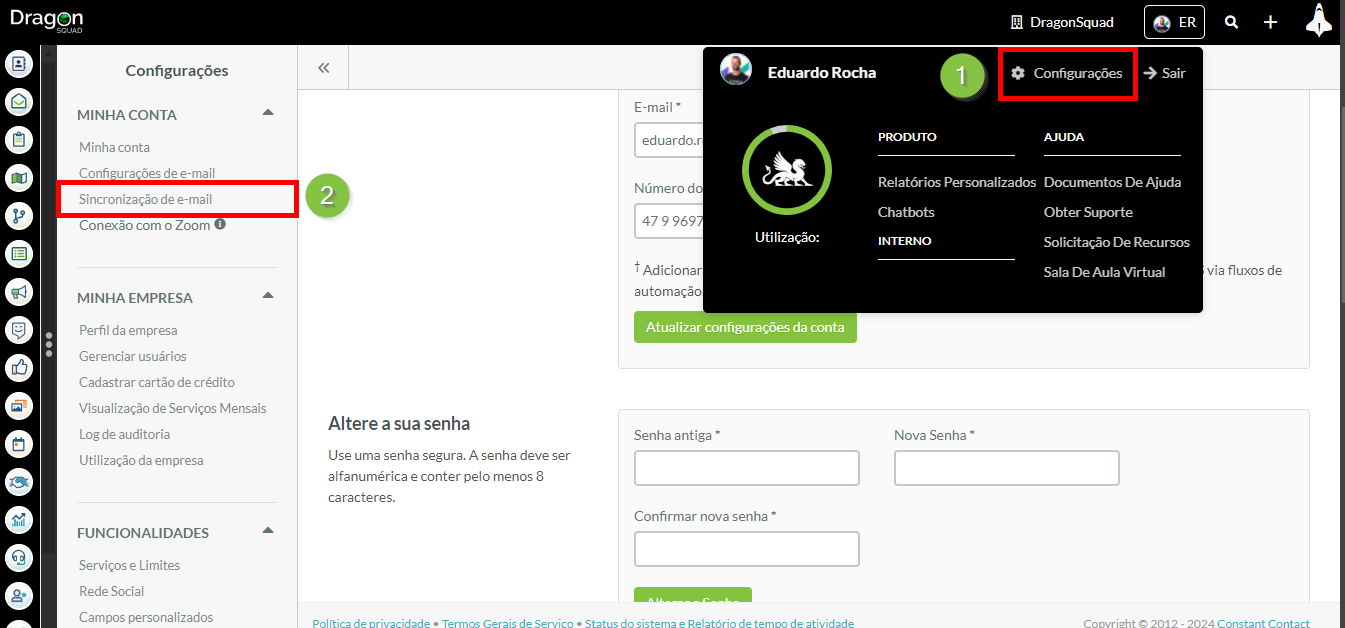Viewport: 1345px width, 628px height.
Task: Choose Sair to log out
Action: point(1164,73)
